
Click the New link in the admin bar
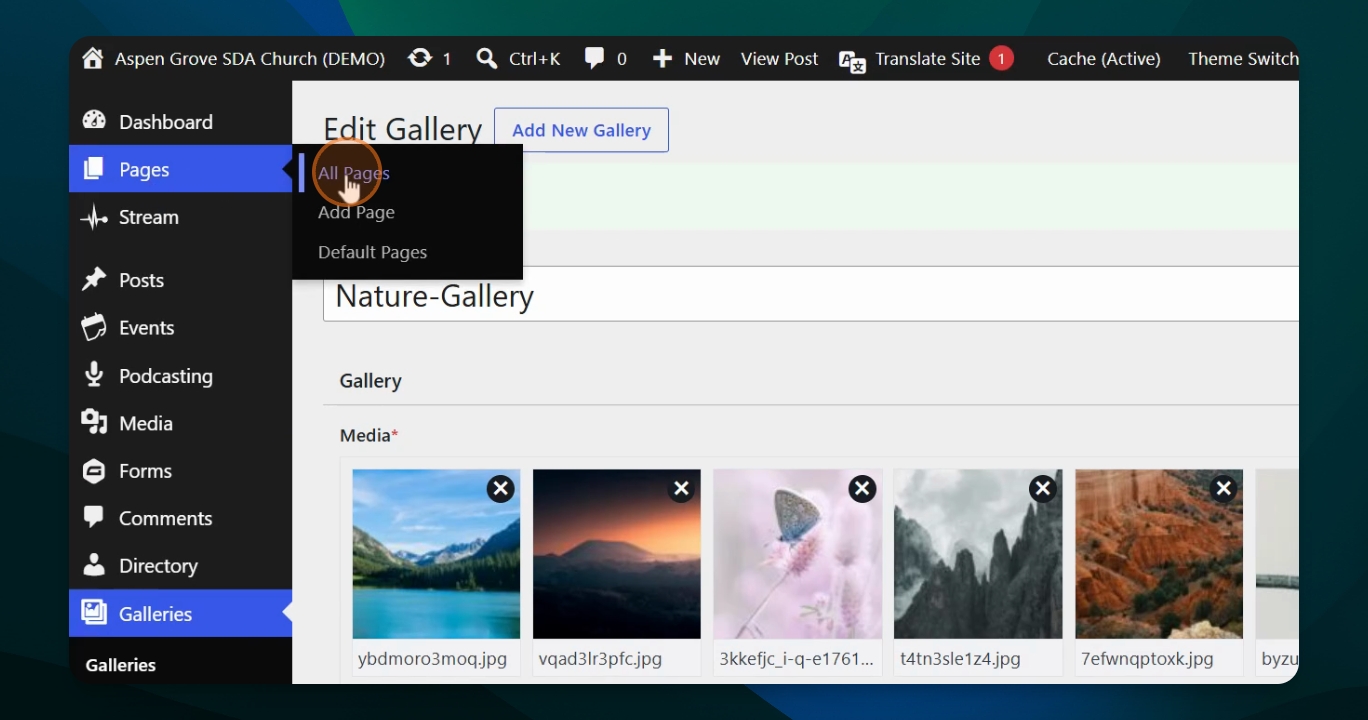[702, 59]
